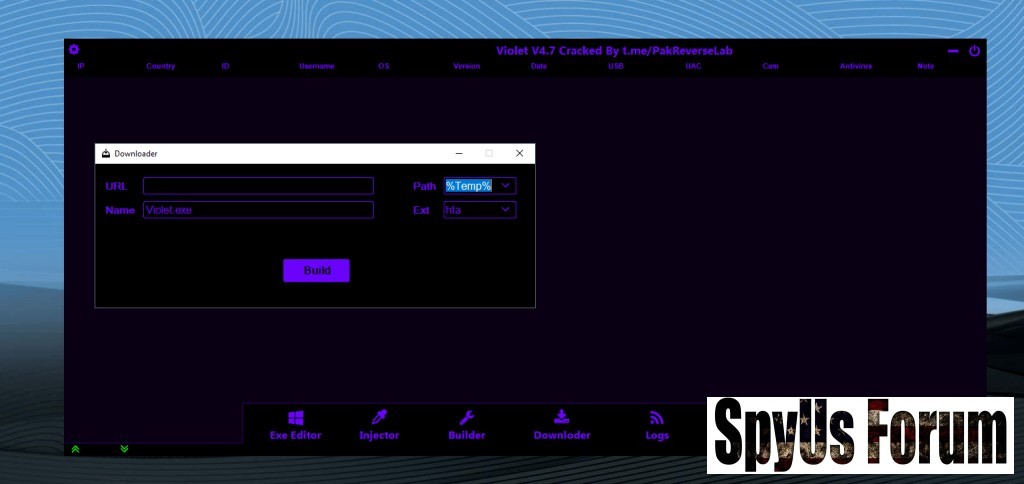Click the Antivirus column header
The height and width of the screenshot is (484, 1024).
(855, 66)
